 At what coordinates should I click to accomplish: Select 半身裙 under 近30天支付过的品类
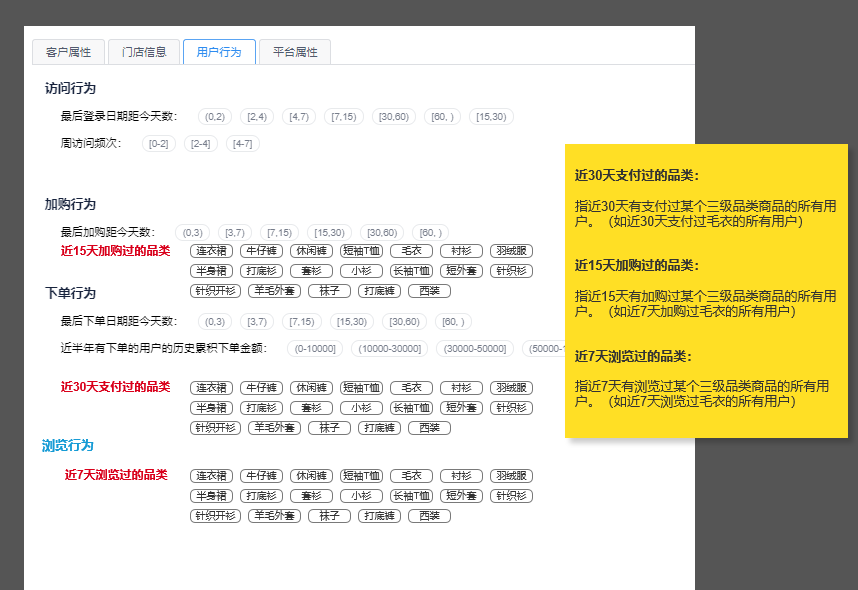211,408
